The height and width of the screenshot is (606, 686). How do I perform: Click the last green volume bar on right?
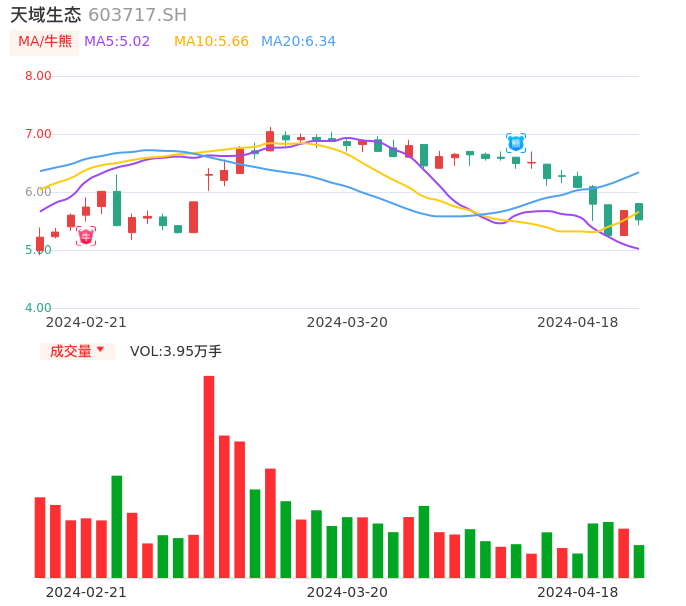[x=639, y=561]
